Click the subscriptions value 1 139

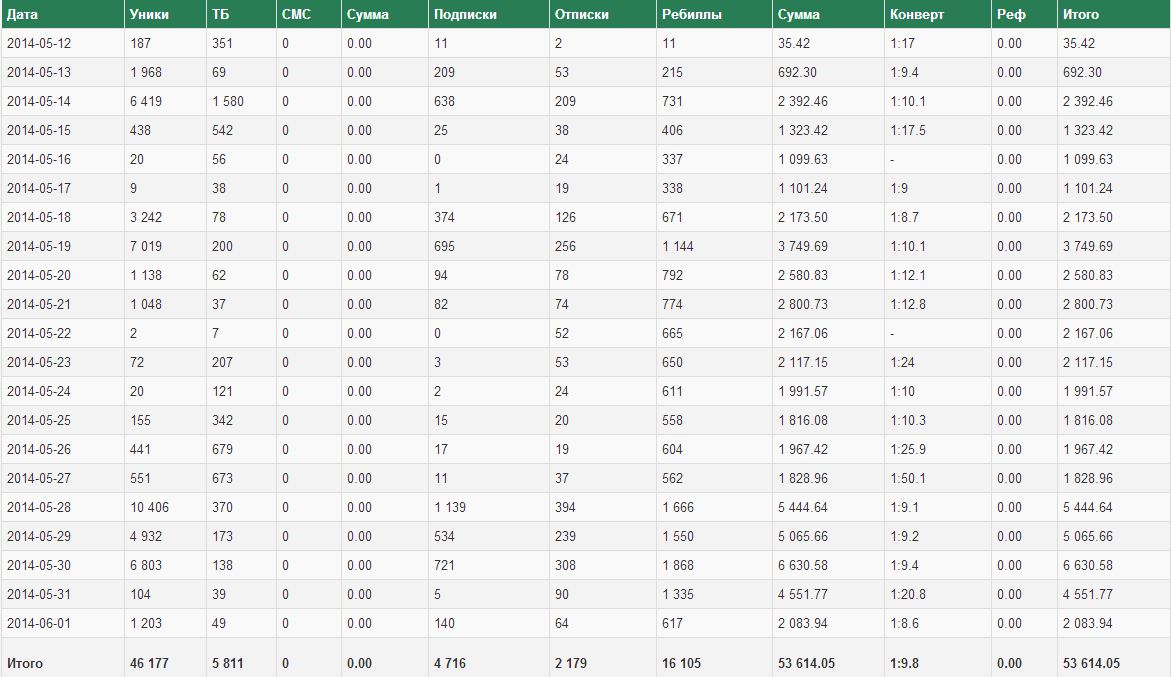click(451, 508)
